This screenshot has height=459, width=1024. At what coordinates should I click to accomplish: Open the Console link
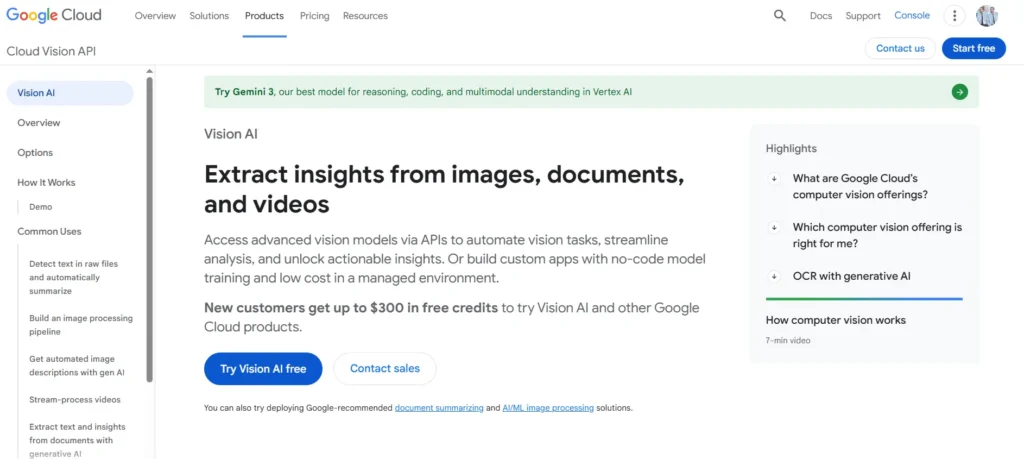click(x=912, y=16)
